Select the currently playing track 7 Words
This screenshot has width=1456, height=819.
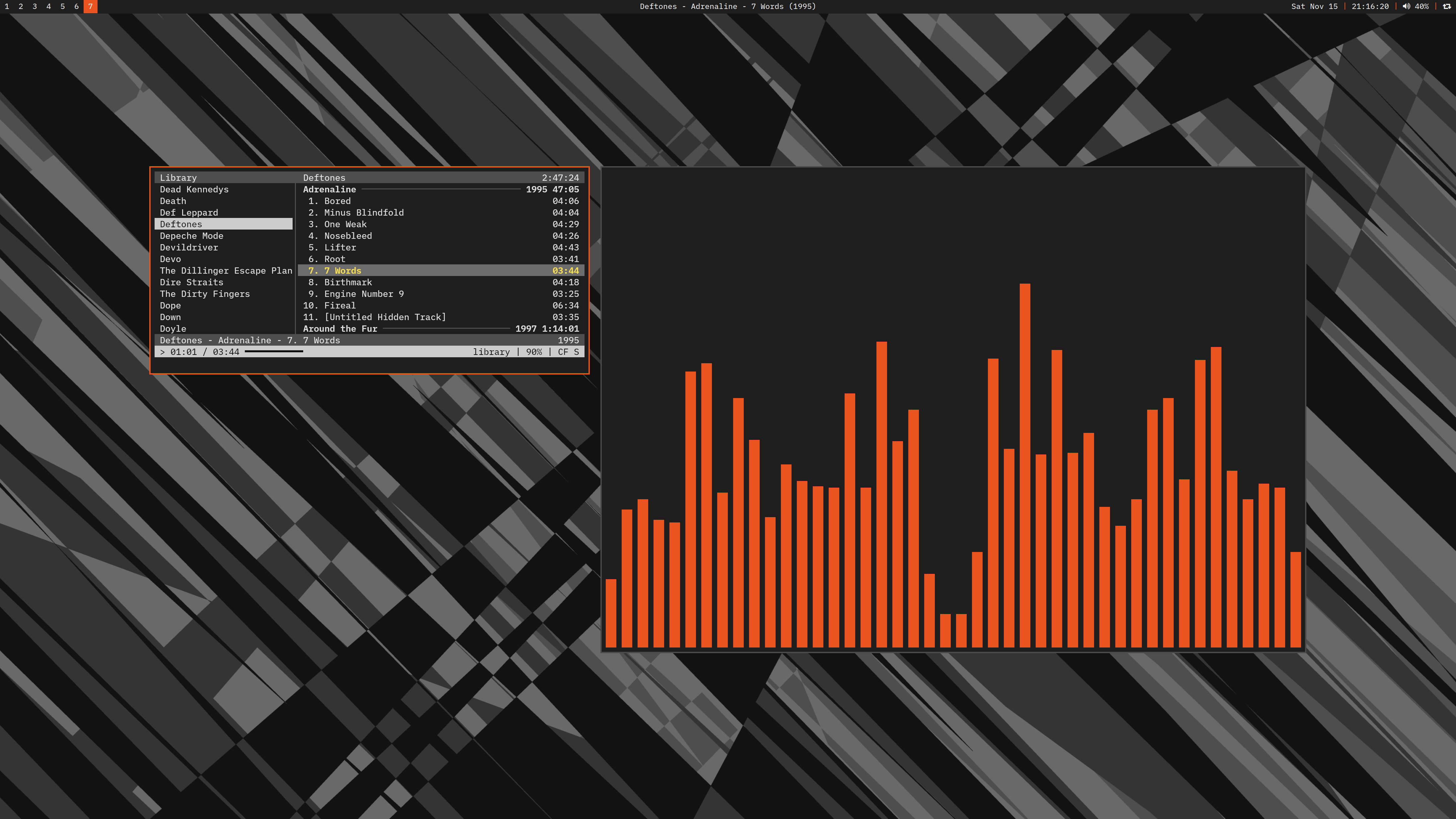click(x=343, y=271)
